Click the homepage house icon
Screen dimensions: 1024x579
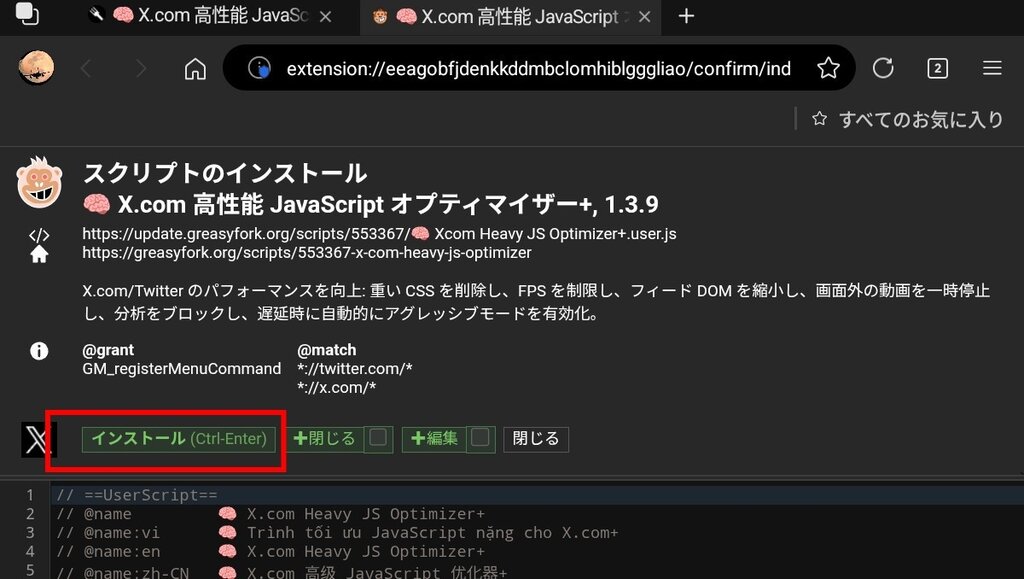39,254
